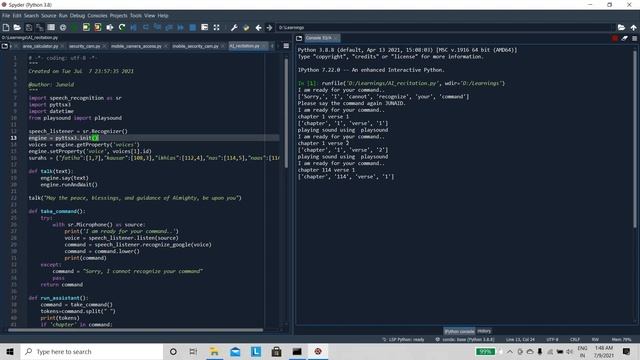Open the Tools menu
This screenshot has height=360, width=640.
136,16
